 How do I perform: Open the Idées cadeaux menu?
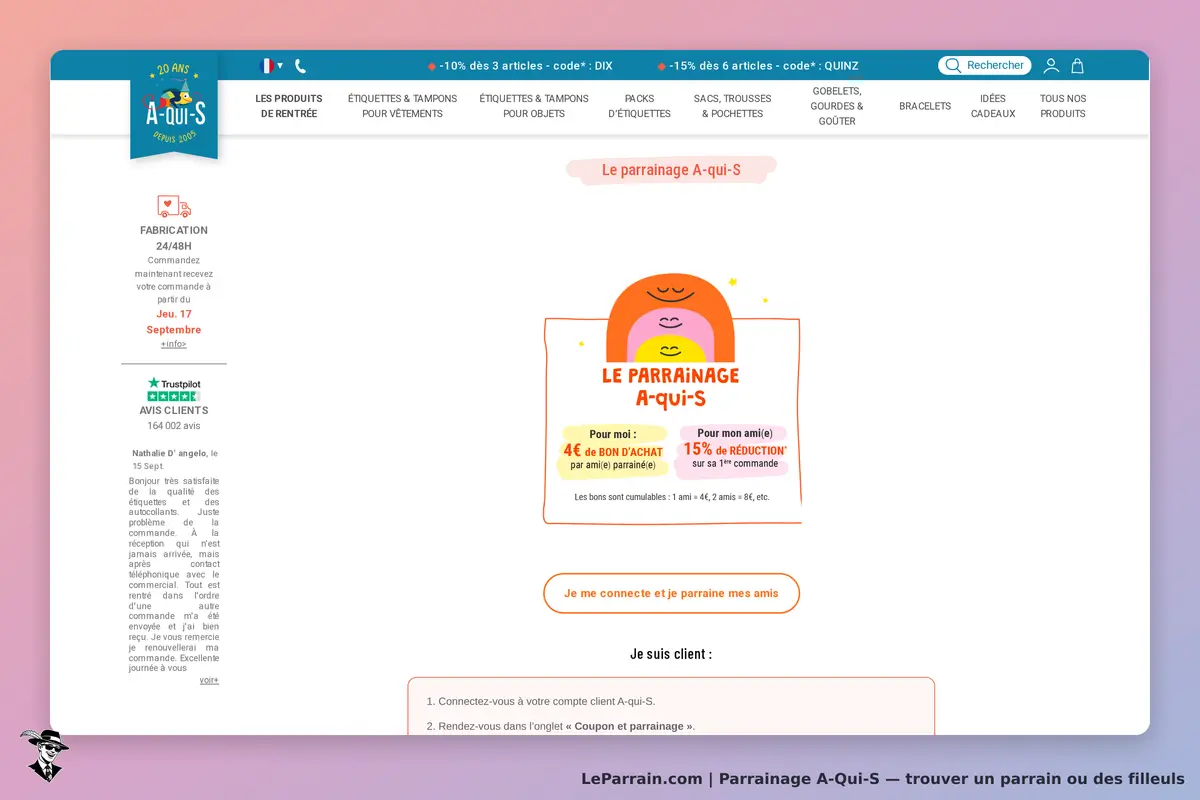[x=993, y=106]
